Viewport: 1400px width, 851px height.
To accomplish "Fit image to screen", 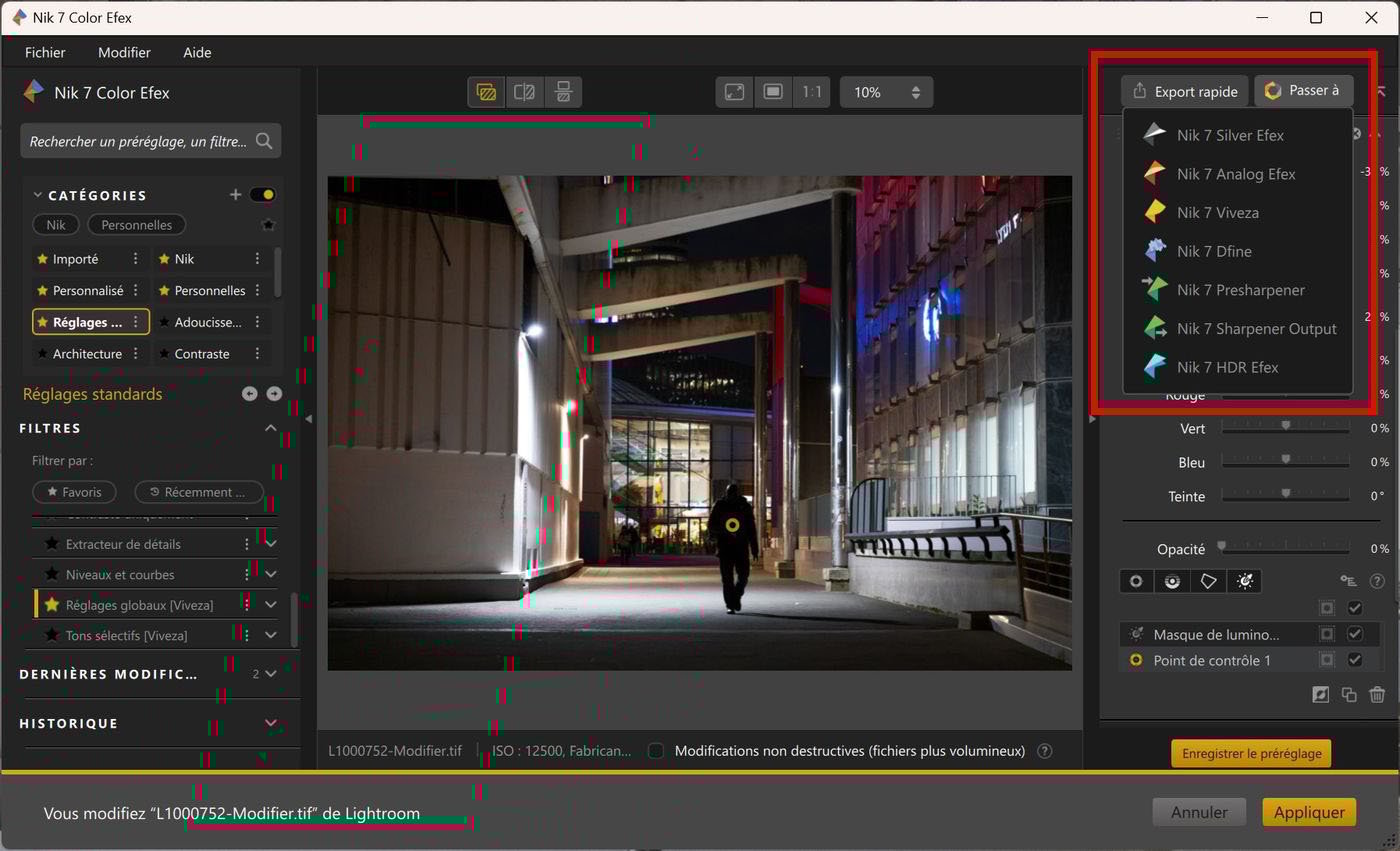I will point(734,92).
